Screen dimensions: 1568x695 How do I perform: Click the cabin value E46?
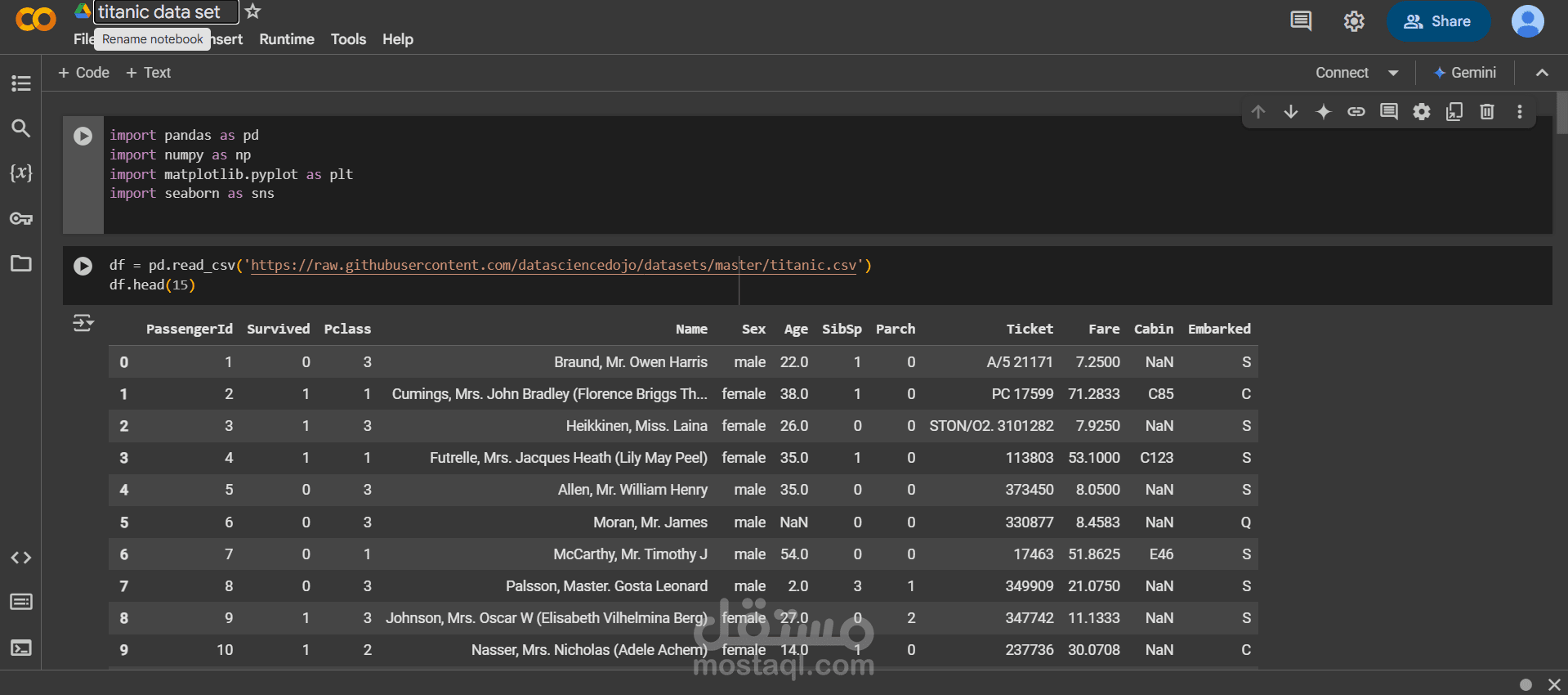(1161, 554)
